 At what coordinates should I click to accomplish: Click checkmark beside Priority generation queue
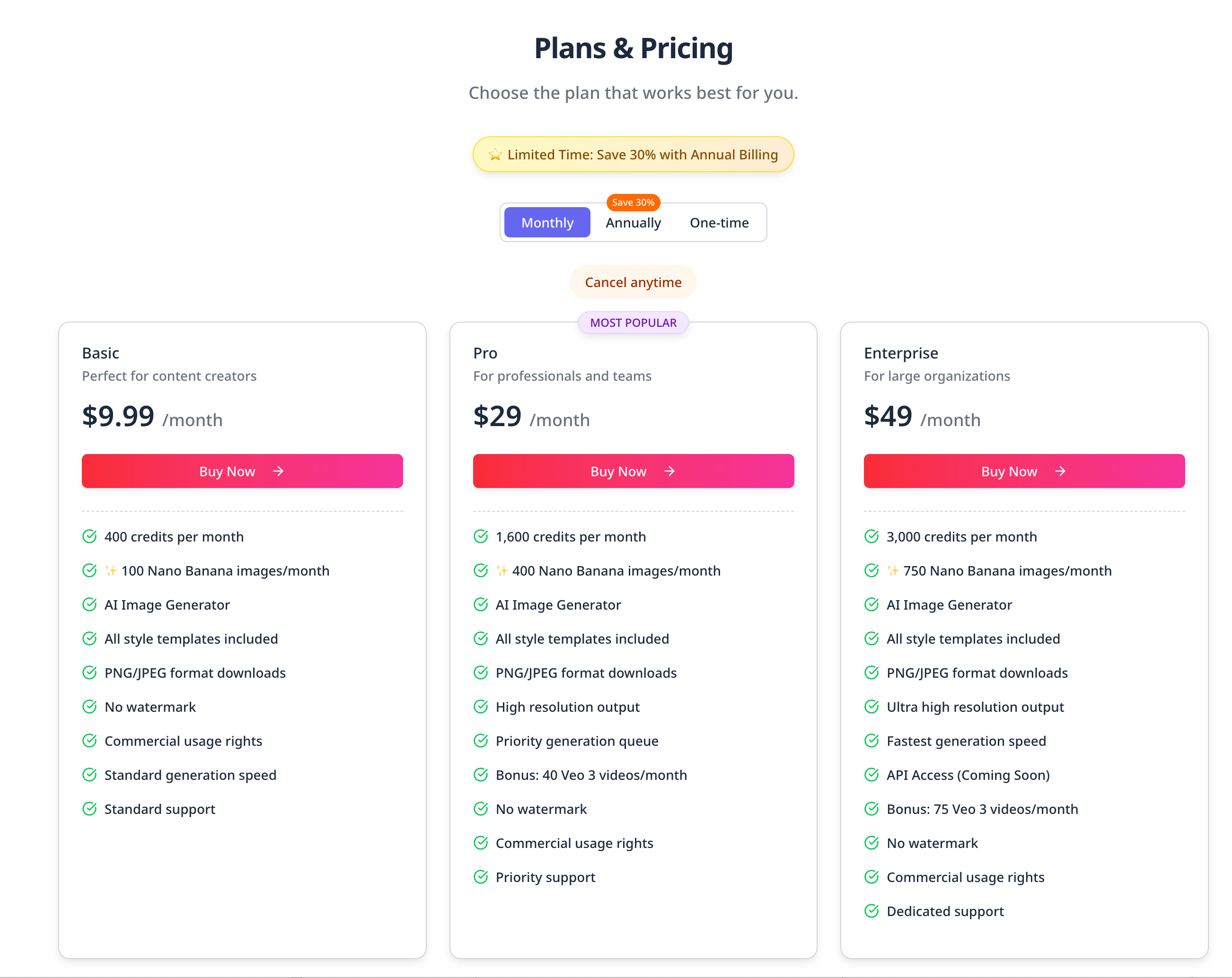pos(481,741)
